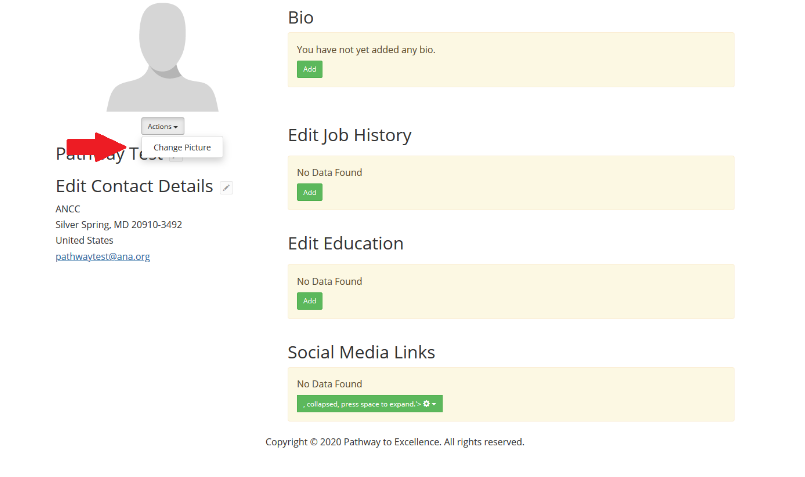Select the Edit Job History heading
Viewport: 805px width, 477px height.
[349, 135]
